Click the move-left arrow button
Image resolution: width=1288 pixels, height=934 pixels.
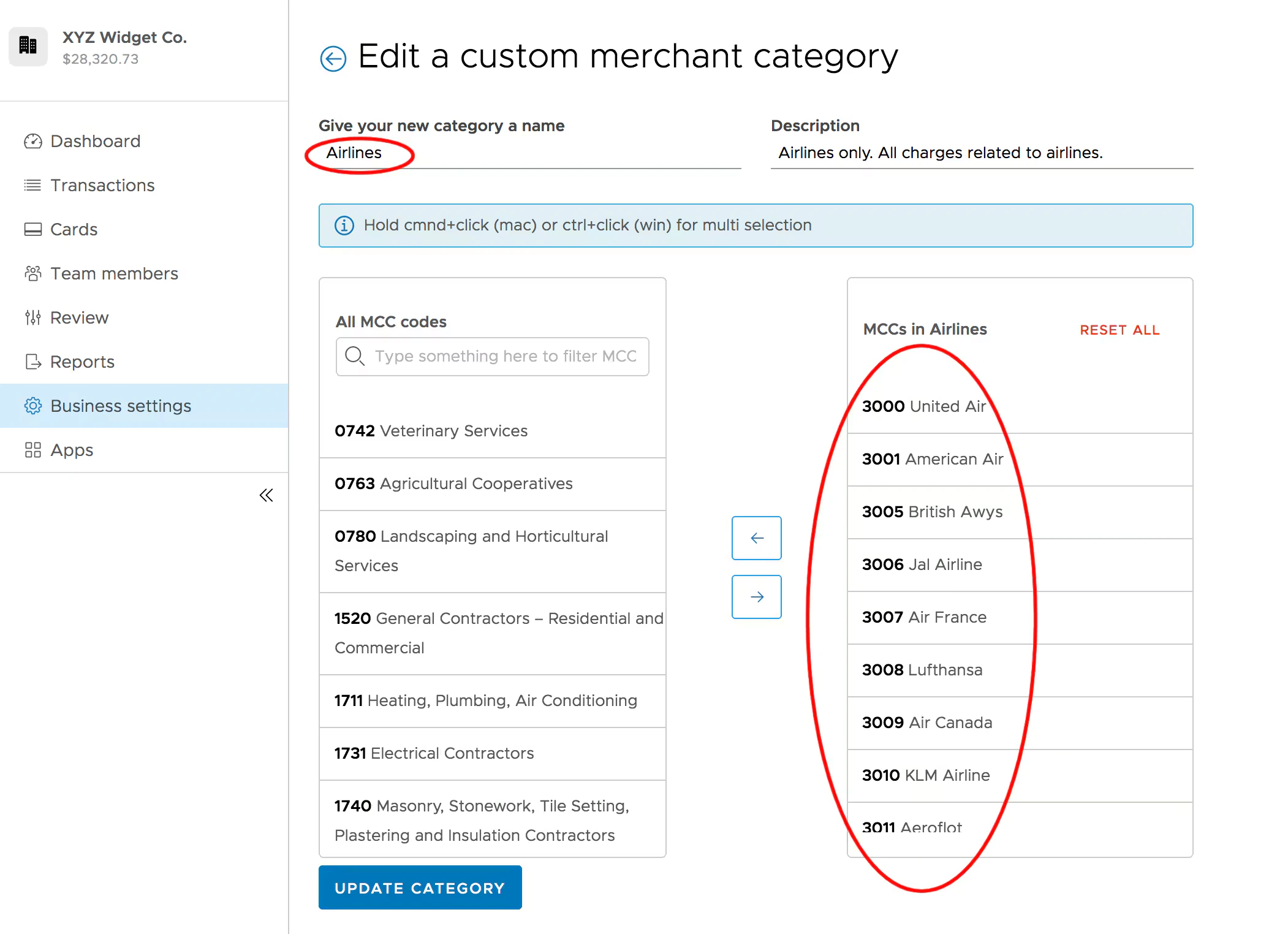coord(756,538)
